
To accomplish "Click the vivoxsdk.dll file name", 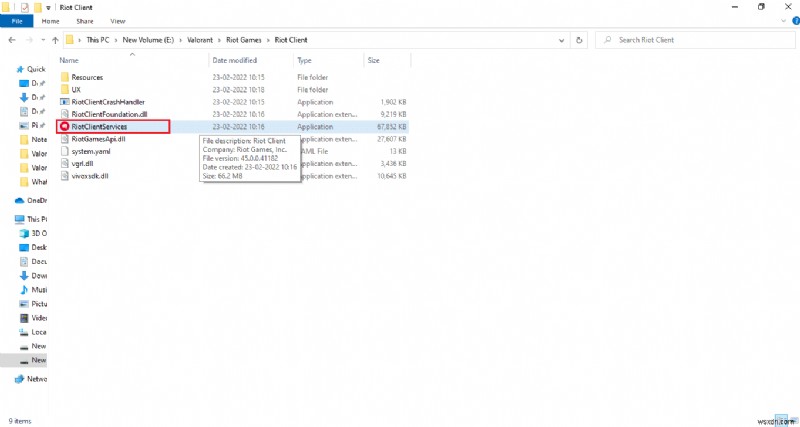I will 90,176.
